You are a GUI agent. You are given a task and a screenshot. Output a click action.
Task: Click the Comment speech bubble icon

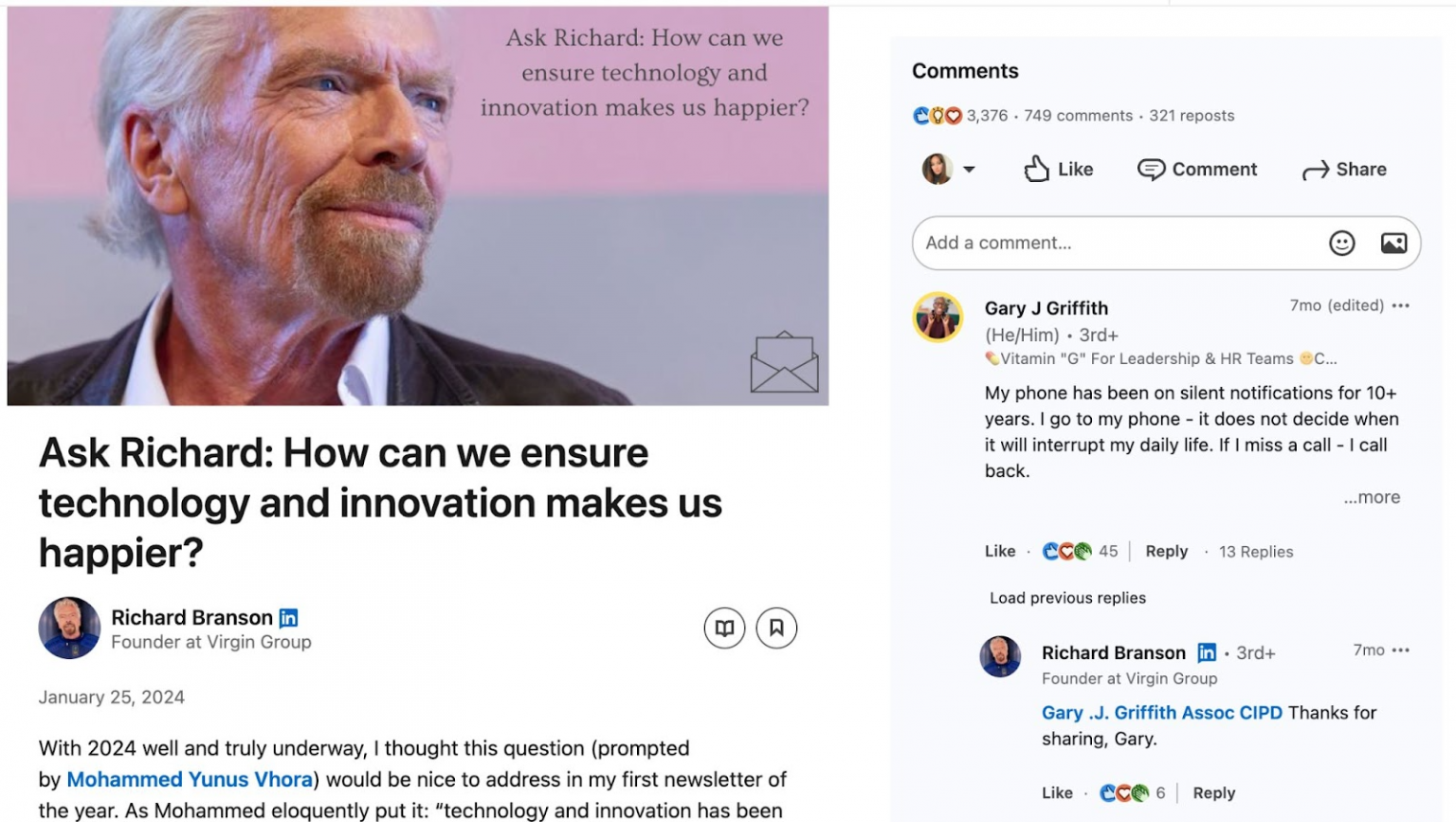click(x=1153, y=169)
